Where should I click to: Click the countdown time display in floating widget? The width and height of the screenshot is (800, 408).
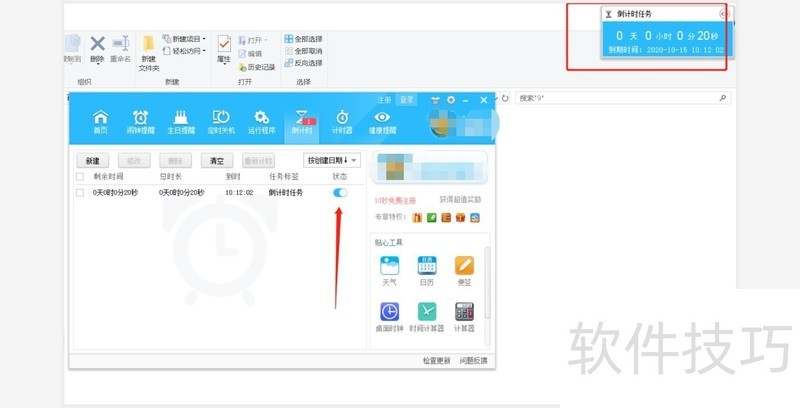coord(668,36)
